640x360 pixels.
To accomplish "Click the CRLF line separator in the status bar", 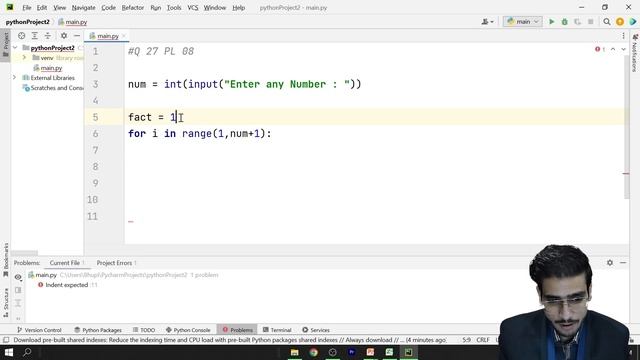I will pos(482,340).
